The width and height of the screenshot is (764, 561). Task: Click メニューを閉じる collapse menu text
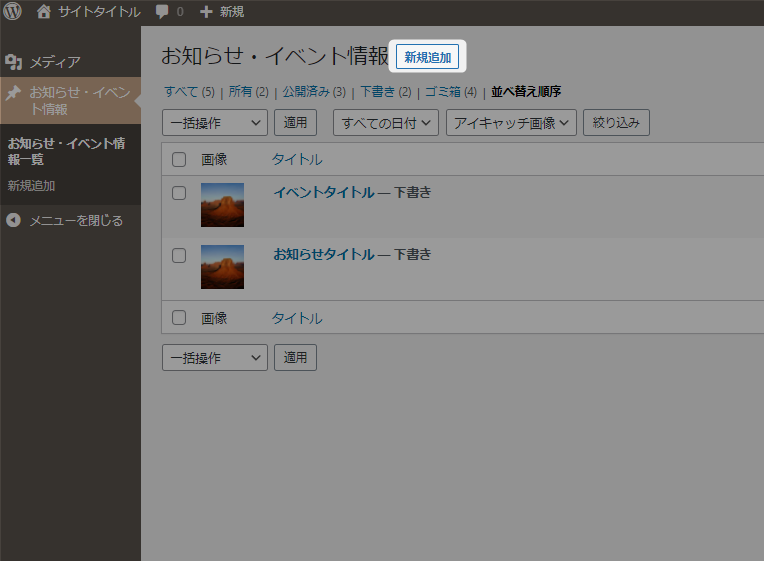76,221
